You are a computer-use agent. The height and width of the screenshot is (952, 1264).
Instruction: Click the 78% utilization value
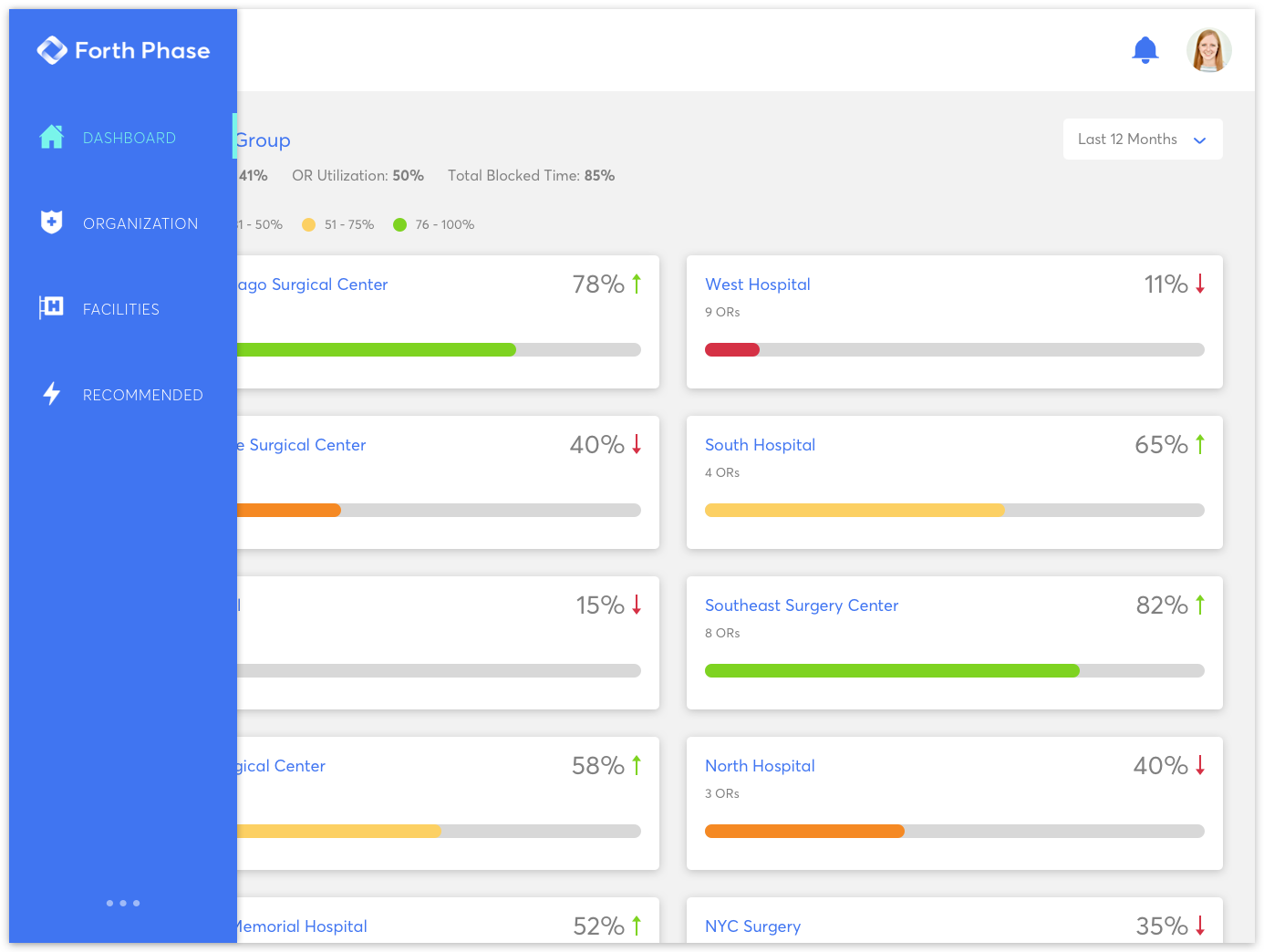[x=598, y=285]
